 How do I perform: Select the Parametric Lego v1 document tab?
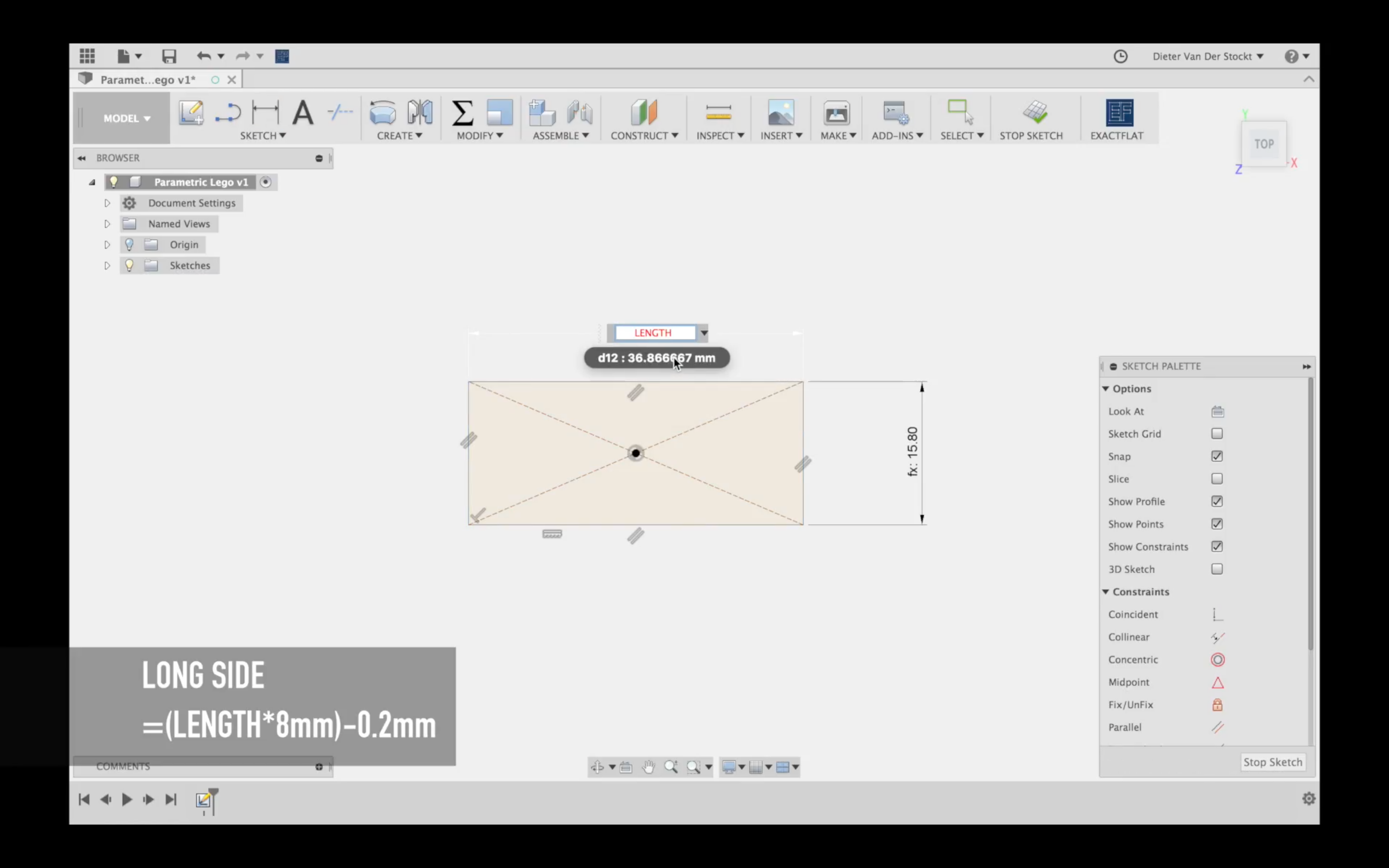[148, 79]
